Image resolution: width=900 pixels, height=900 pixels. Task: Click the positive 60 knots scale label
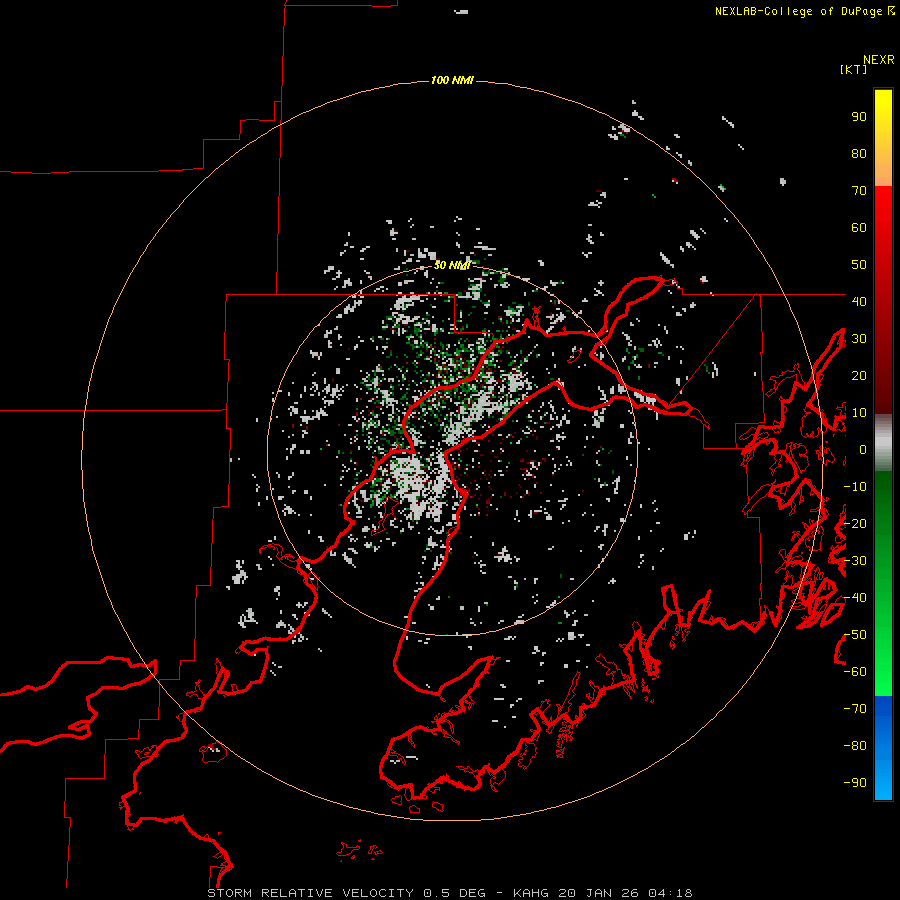pyautogui.click(x=859, y=228)
